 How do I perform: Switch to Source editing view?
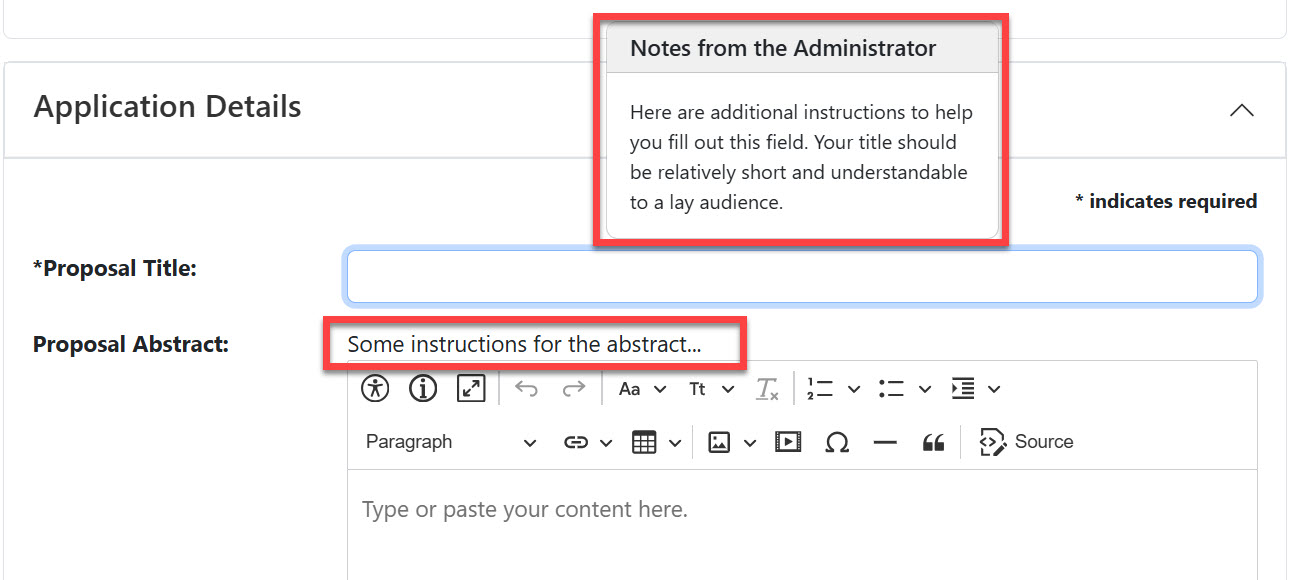tap(1026, 442)
